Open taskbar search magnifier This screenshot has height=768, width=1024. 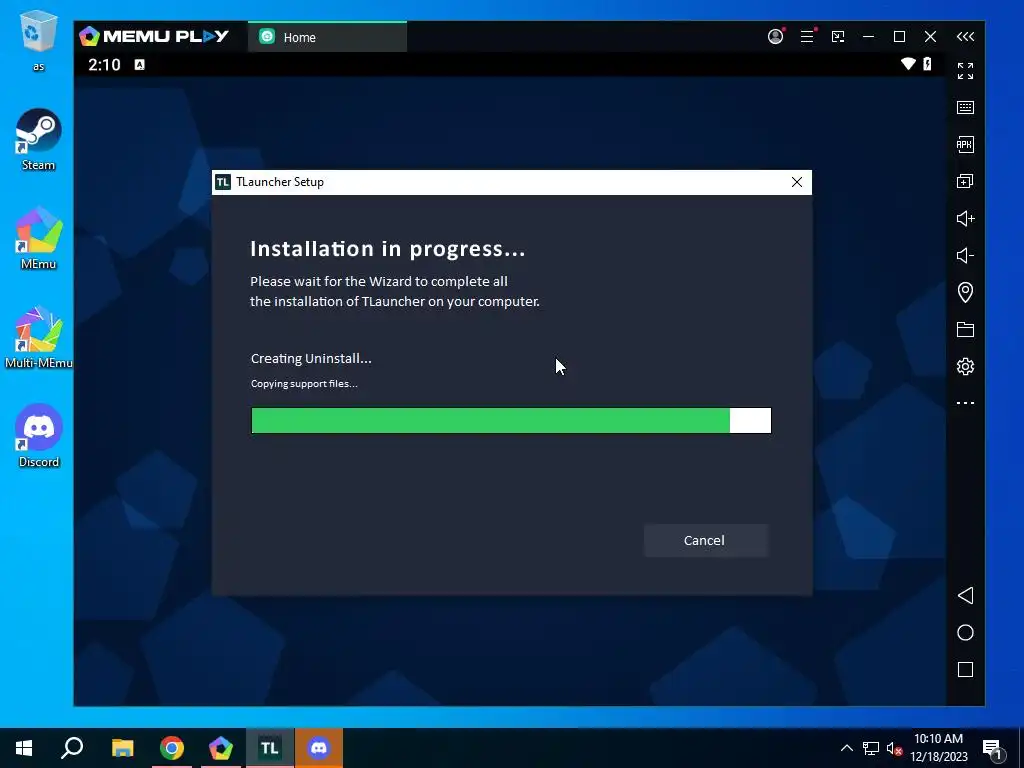click(72, 748)
